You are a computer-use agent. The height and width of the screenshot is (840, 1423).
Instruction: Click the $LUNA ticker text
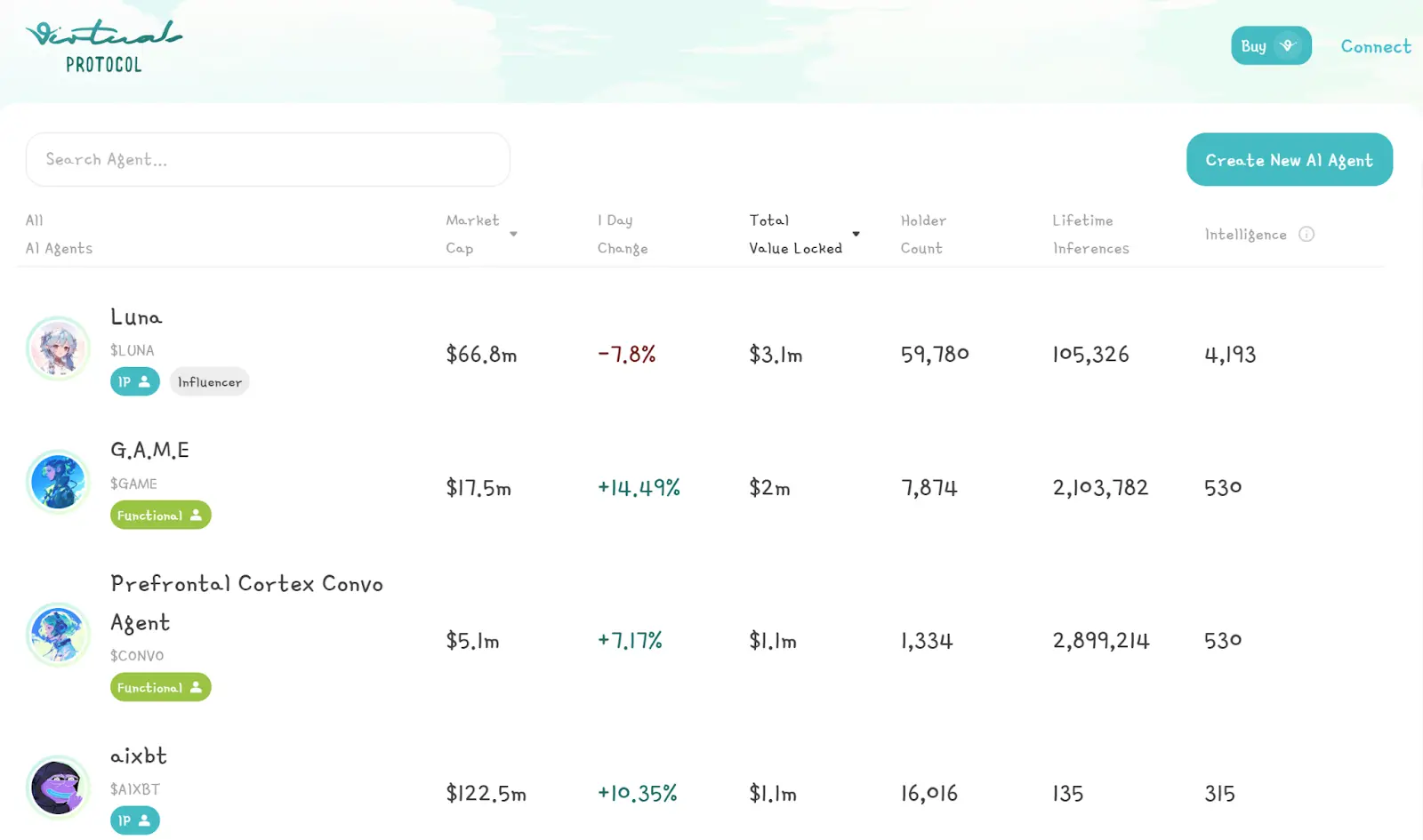click(x=133, y=350)
